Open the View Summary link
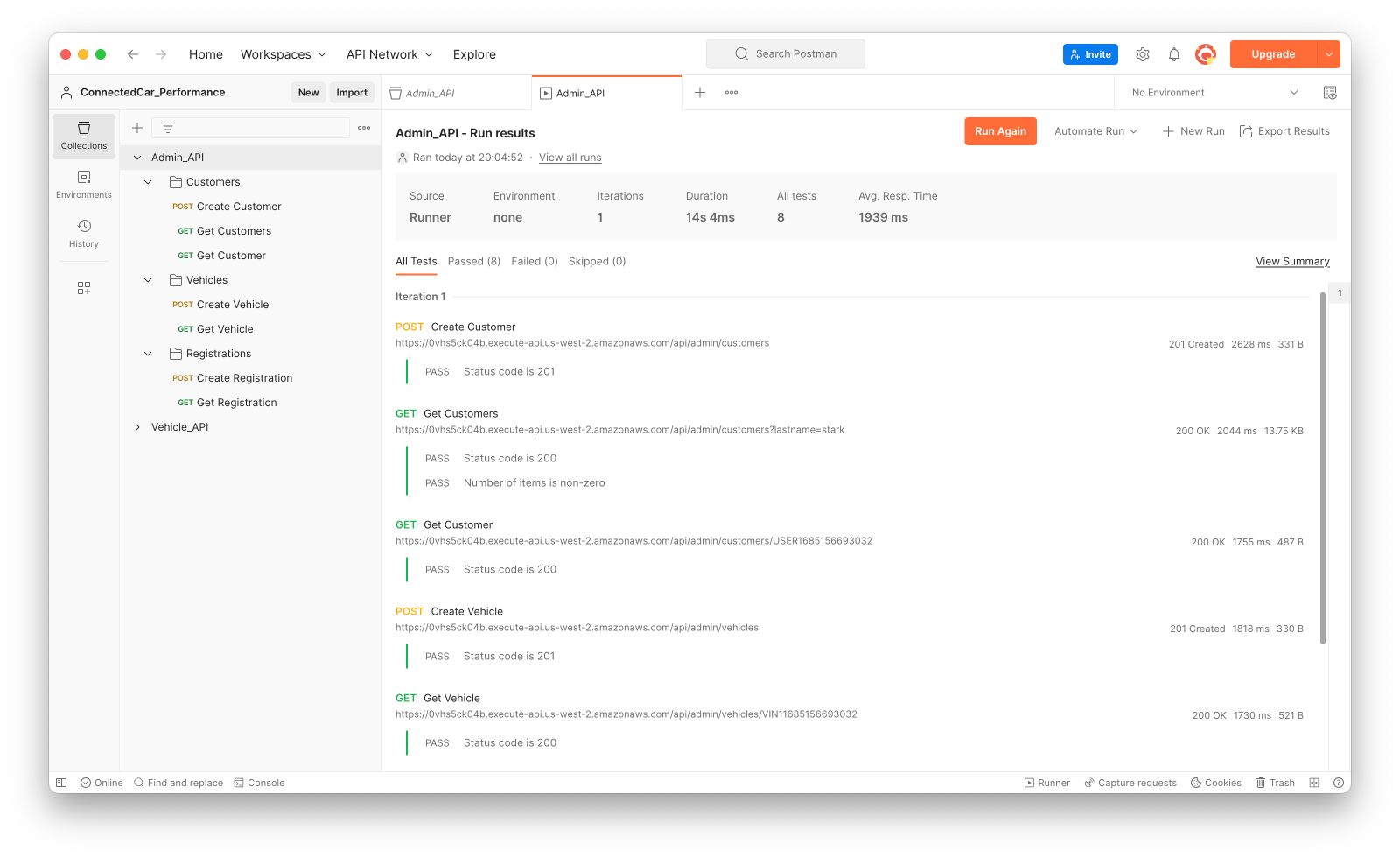 coord(1292,262)
